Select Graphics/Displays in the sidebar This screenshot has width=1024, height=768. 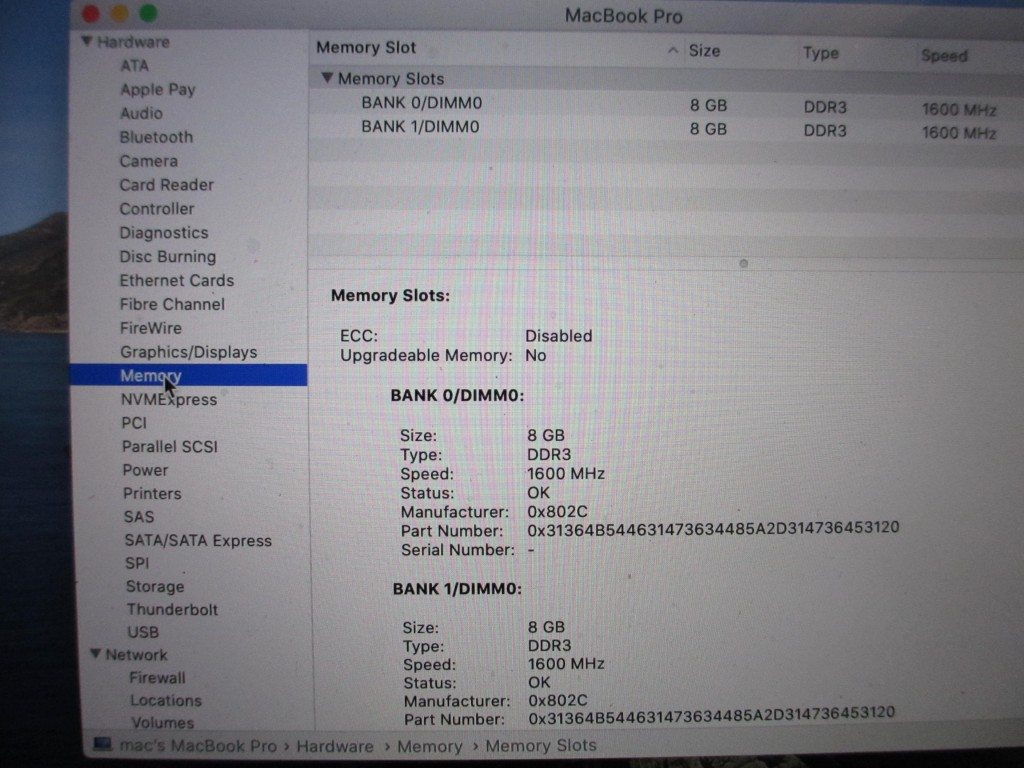pyautogui.click(x=189, y=353)
